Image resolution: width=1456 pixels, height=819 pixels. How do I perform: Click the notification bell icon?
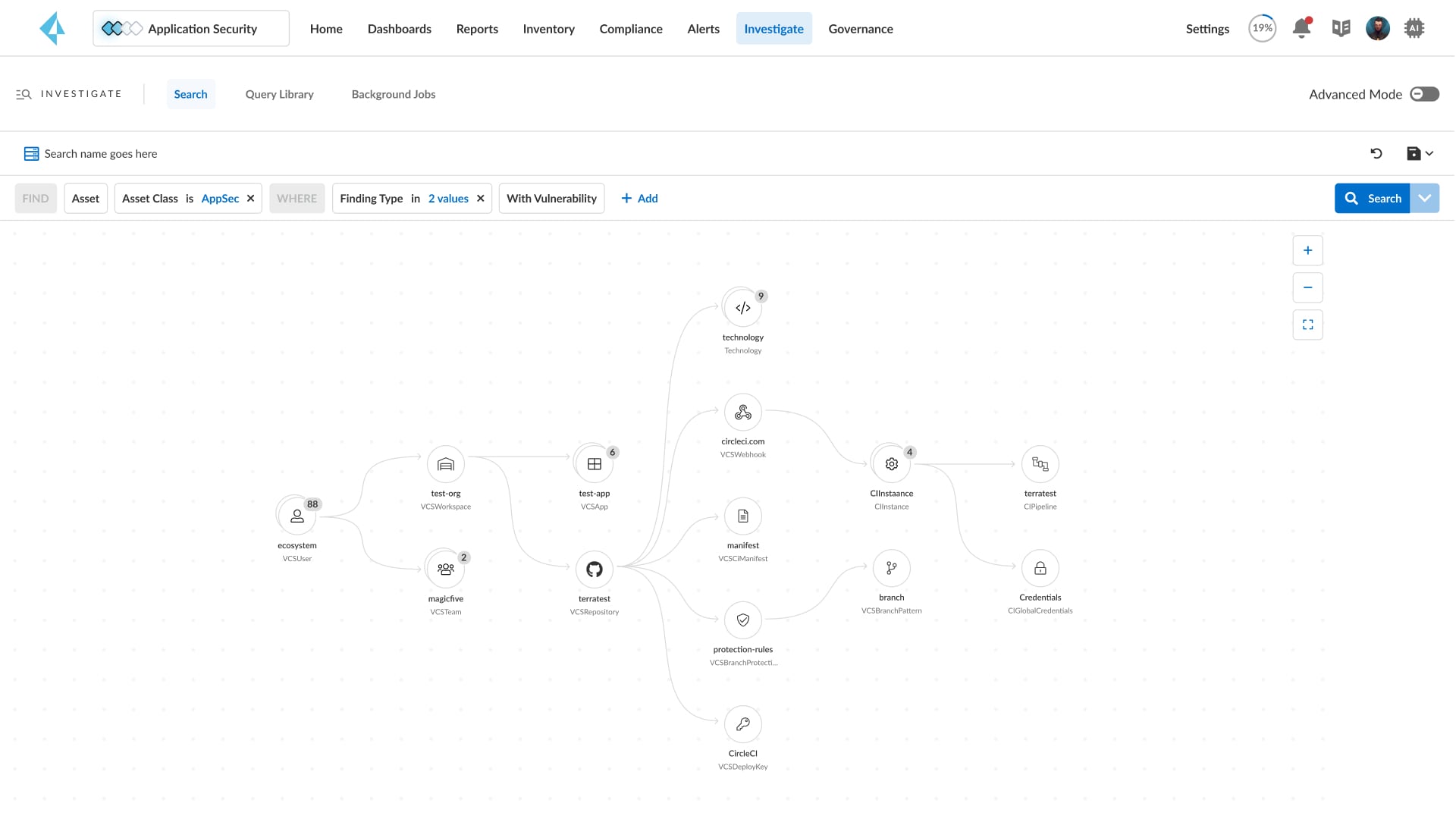pos(1301,28)
